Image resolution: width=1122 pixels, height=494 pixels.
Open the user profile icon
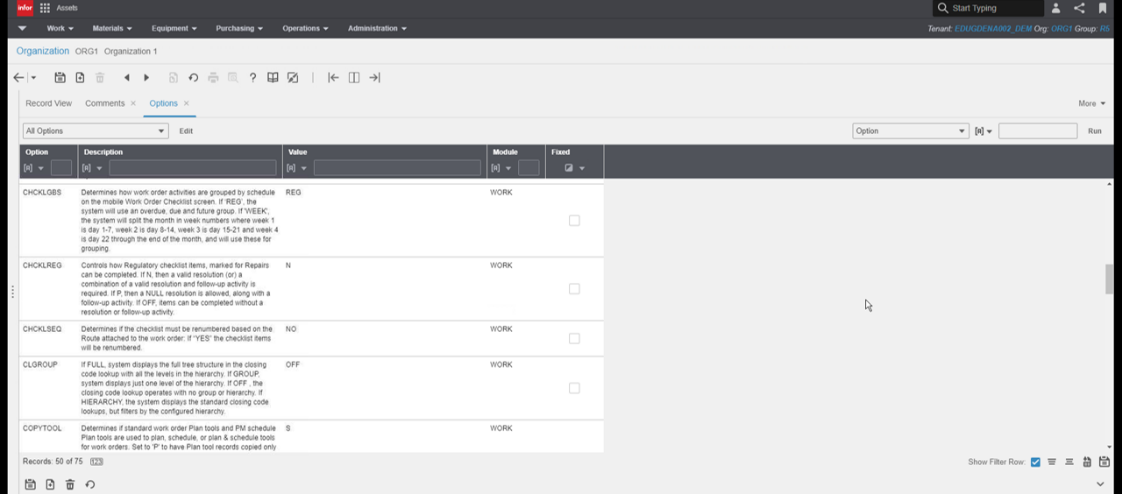pyautogui.click(x=1056, y=8)
